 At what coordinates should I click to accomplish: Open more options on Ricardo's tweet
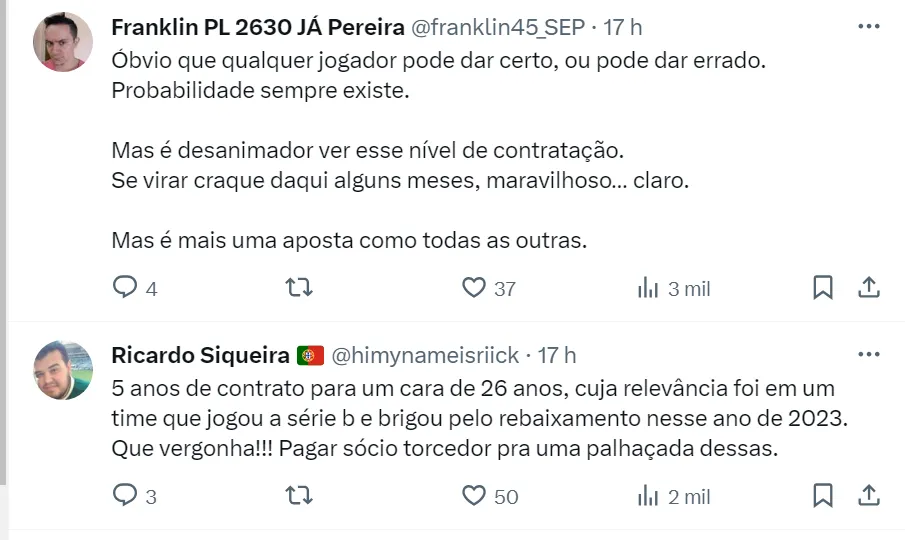[x=870, y=355]
